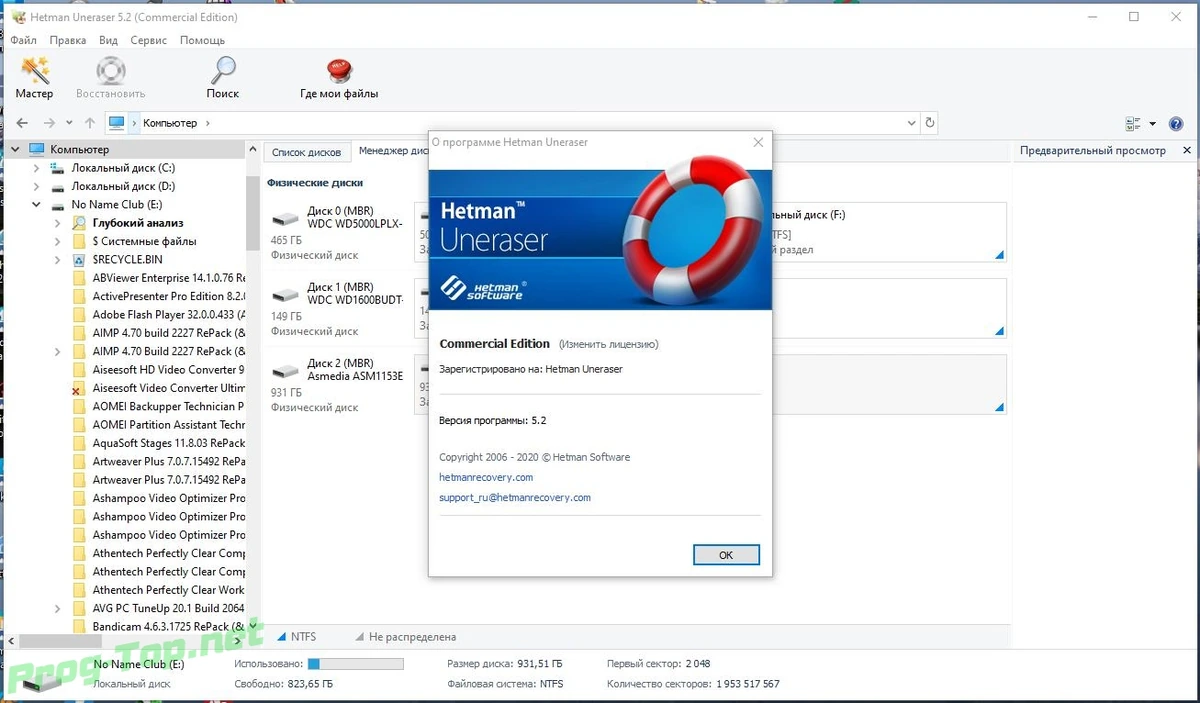Select ActivePresenter Pro Edition 8.2 folder
1200x703 pixels.
[x=169, y=296]
